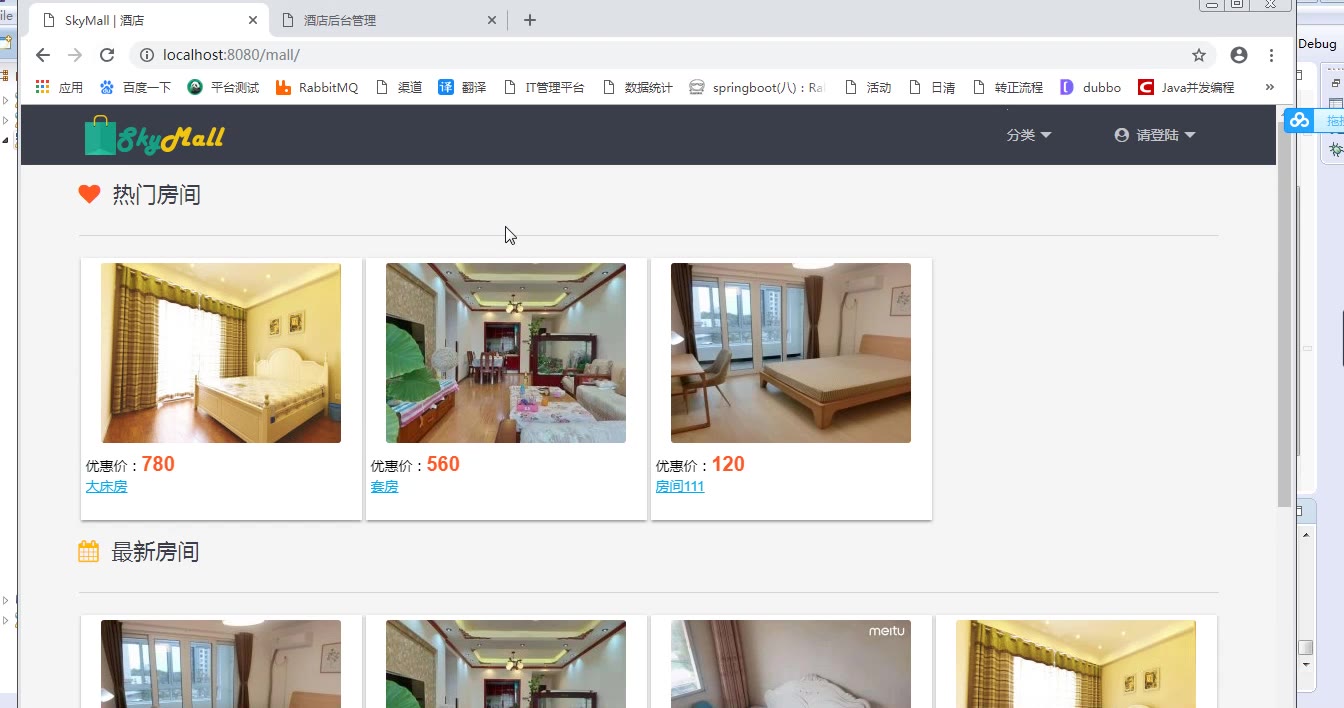1344x708 pixels.
Task: Open the 大床房 room link
Action: pyautogui.click(x=106, y=487)
